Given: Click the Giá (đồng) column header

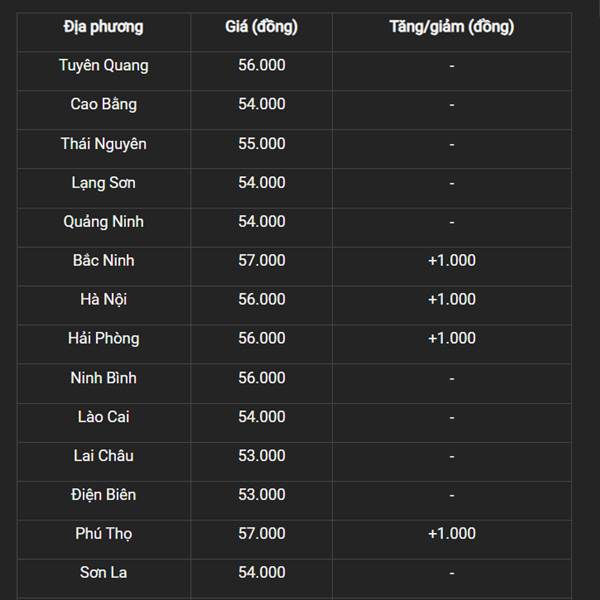Looking at the screenshot, I should (261, 27).
